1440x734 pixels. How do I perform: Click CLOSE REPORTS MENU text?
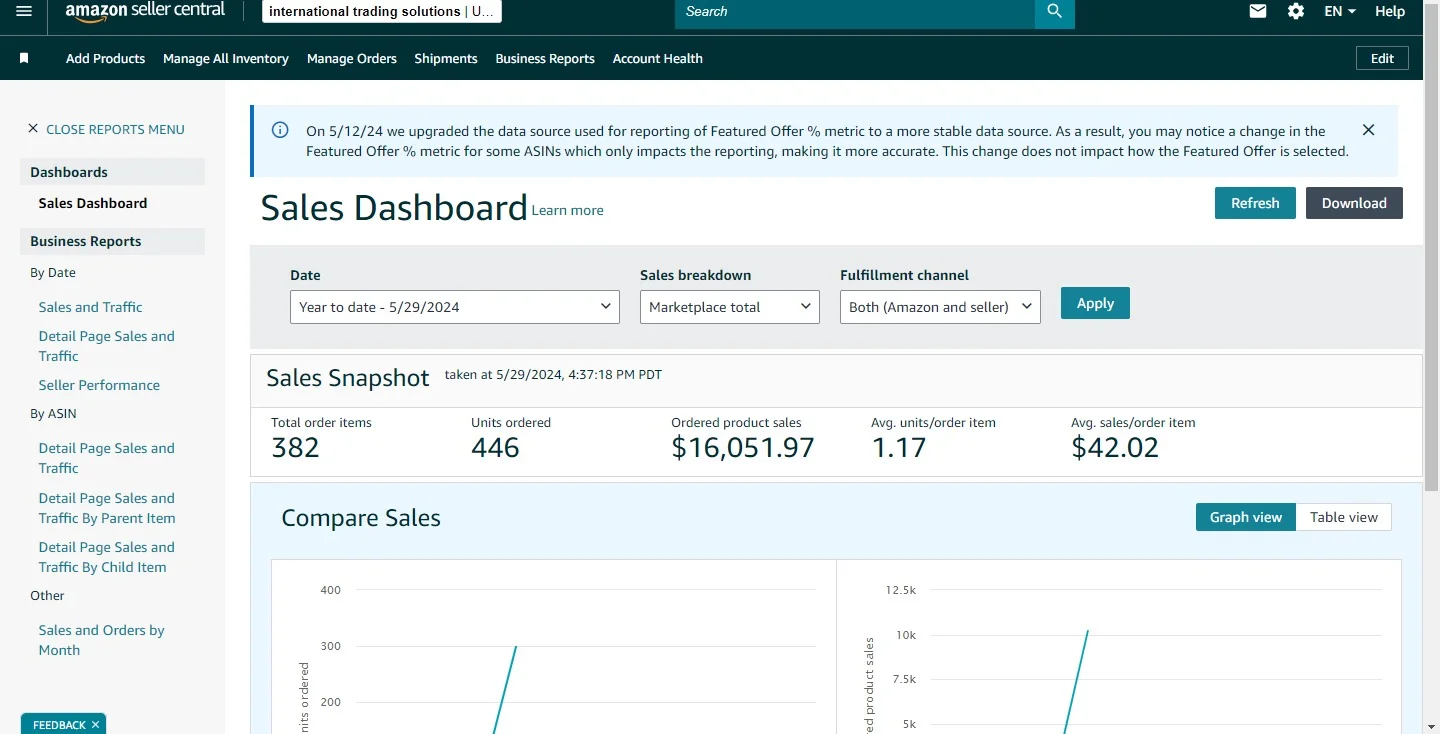point(115,129)
